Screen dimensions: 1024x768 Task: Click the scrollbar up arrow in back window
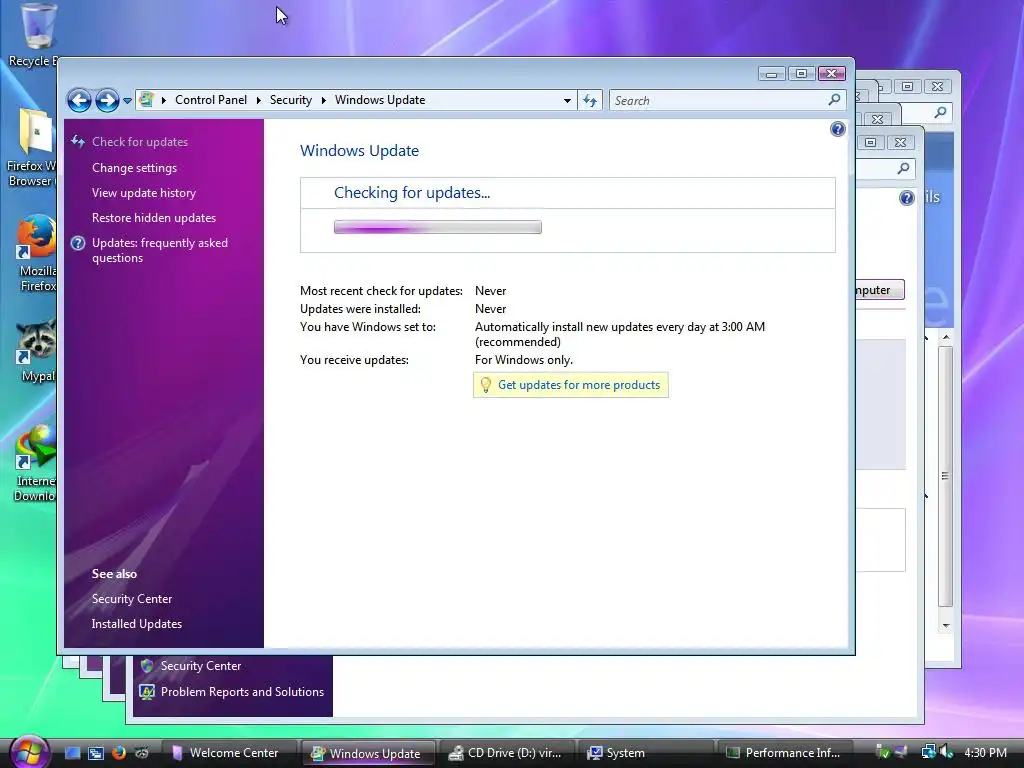point(946,337)
